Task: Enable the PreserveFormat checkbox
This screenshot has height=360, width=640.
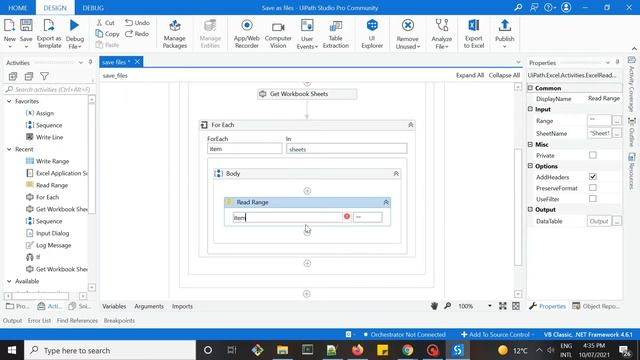Action: coord(593,188)
